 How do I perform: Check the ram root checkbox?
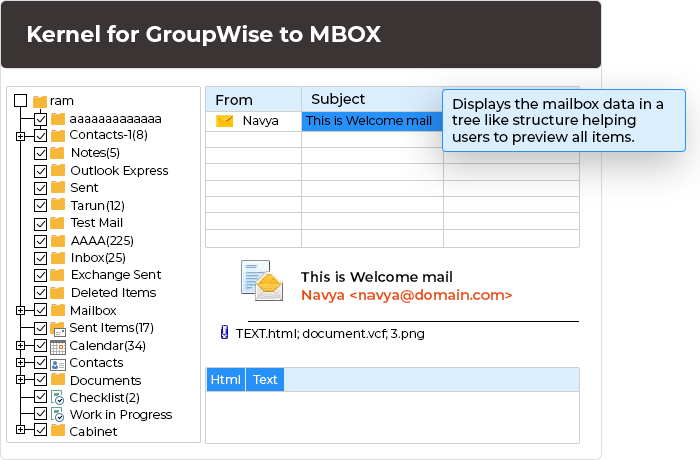tap(21, 100)
